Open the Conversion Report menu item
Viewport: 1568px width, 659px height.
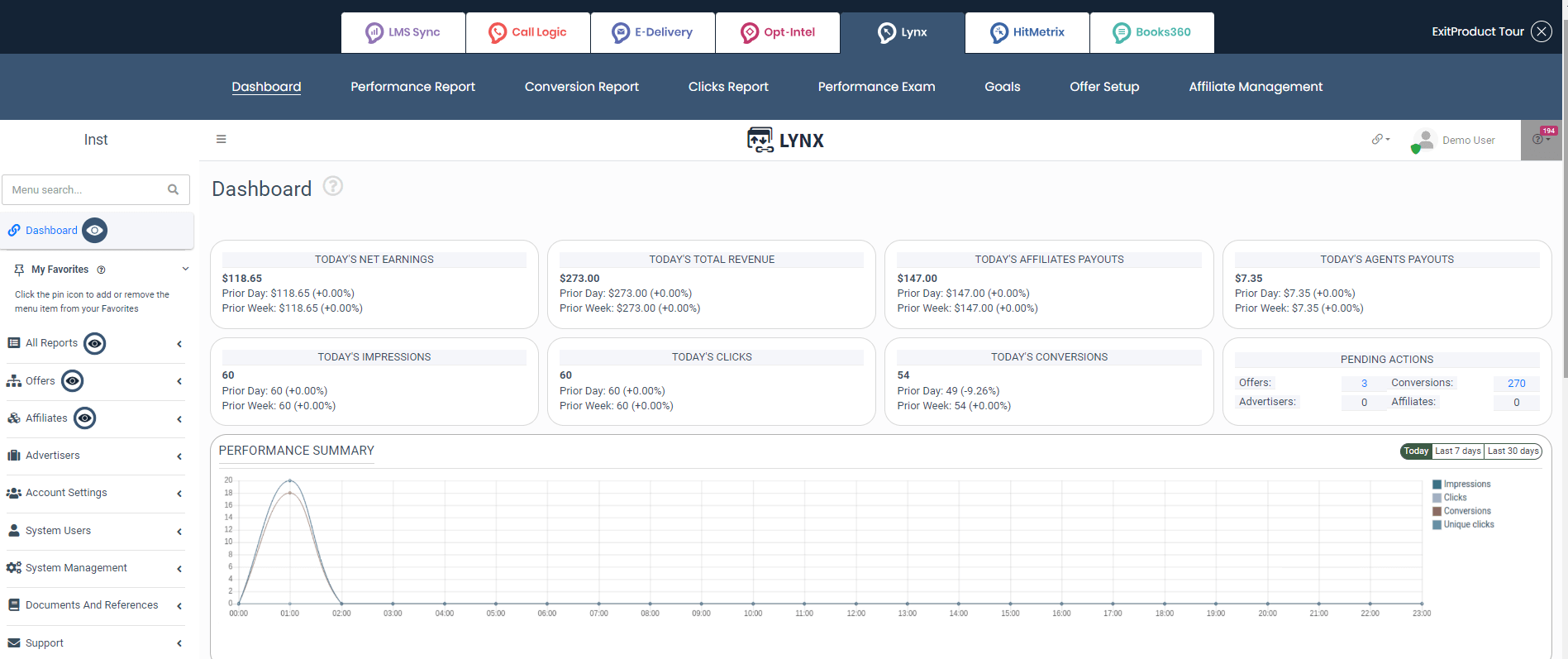click(x=581, y=87)
